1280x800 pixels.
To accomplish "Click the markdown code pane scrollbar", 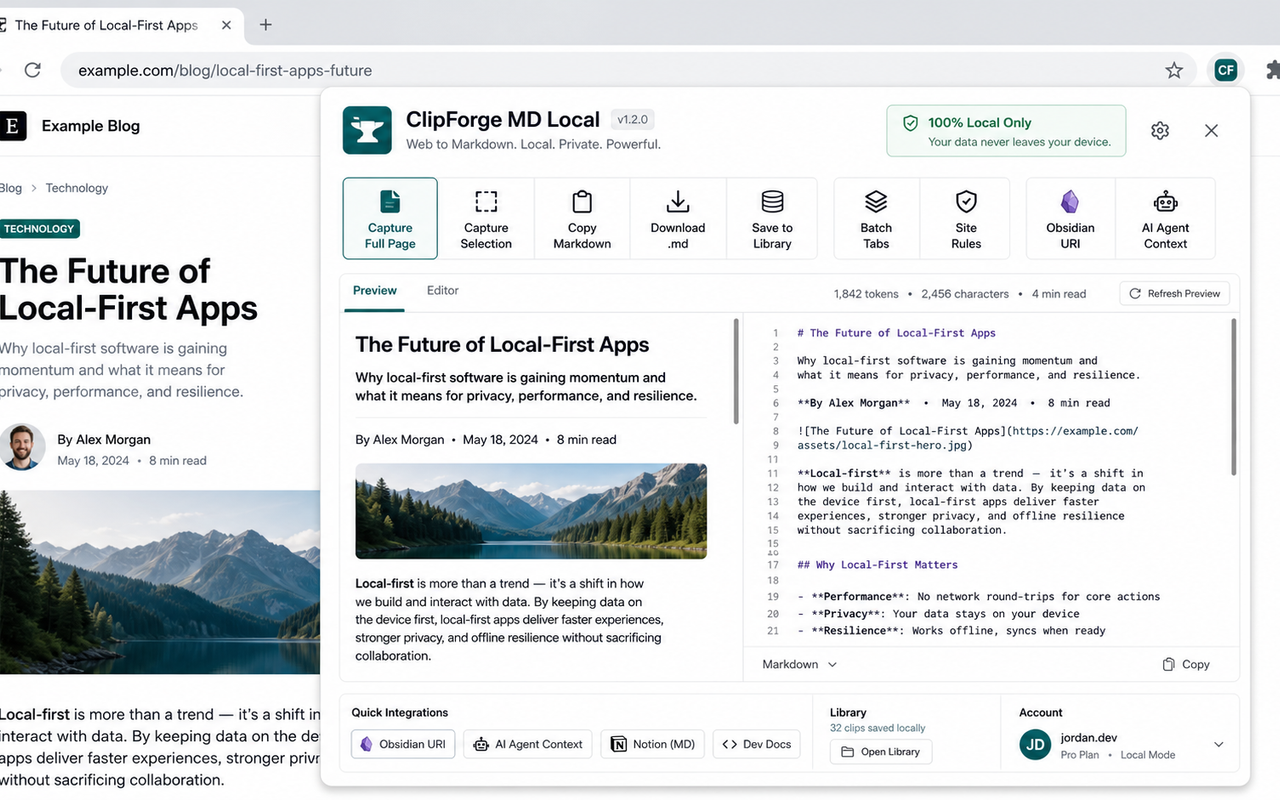I will click(1234, 397).
